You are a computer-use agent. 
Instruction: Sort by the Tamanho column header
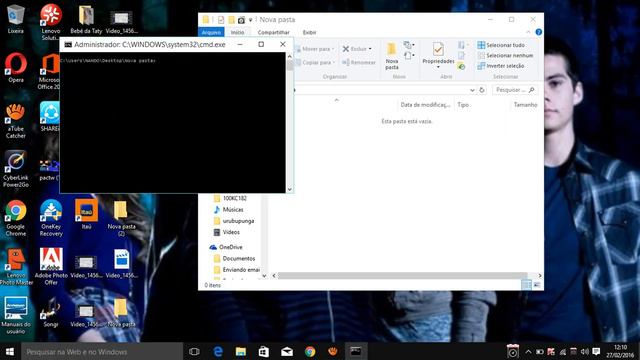(525, 105)
